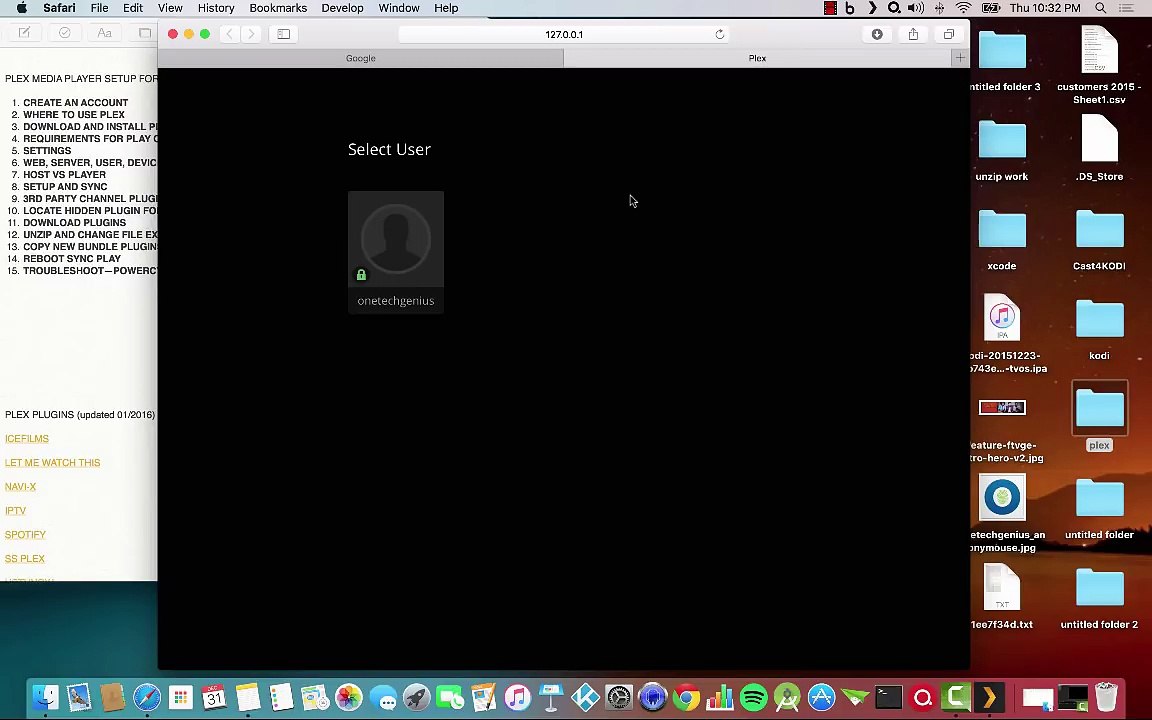Reload the 127.0.0.1 page

tap(719, 35)
